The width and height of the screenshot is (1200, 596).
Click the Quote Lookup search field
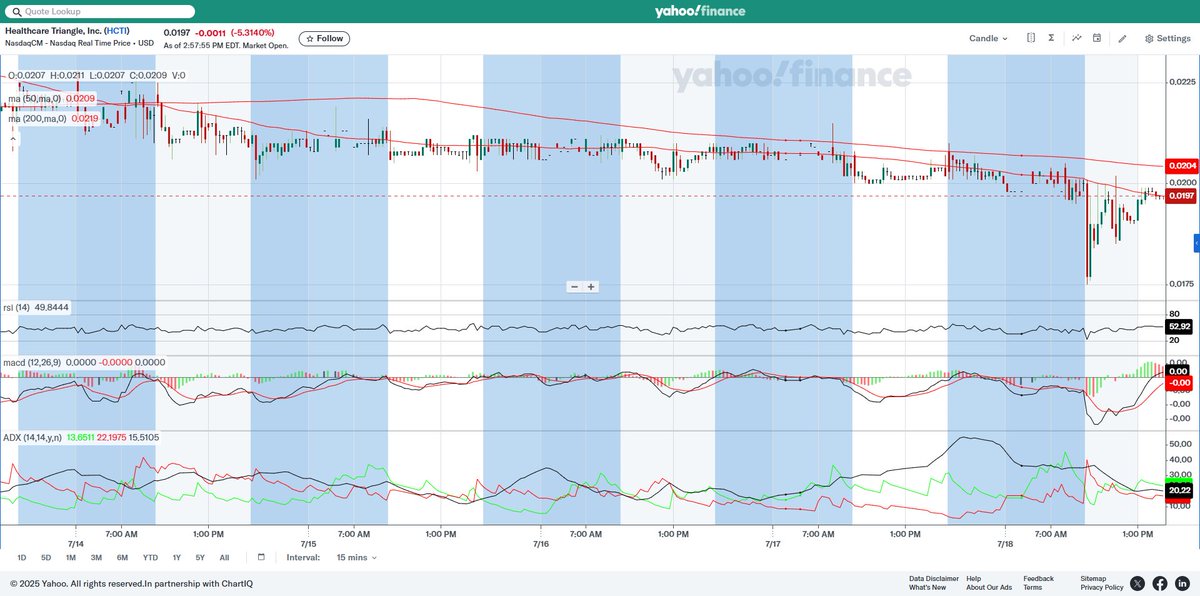click(x=99, y=11)
